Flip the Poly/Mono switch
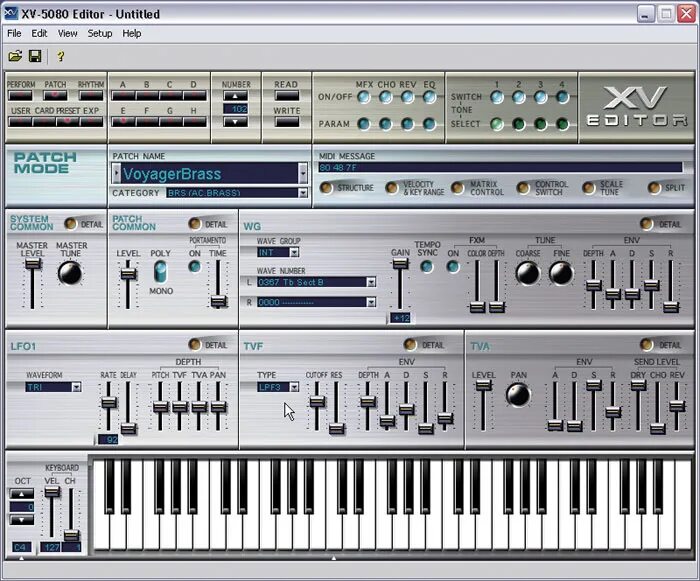This screenshot has width=700, height=581. 160,272
